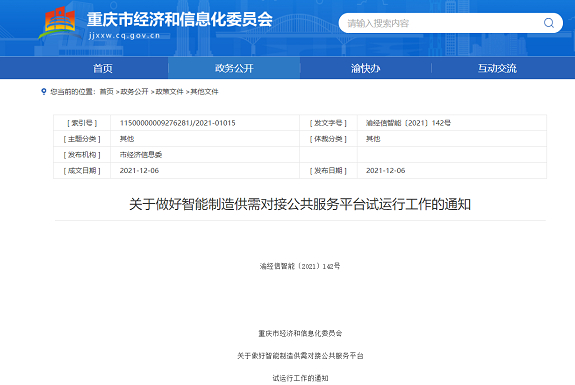
Task: Click the 政务公开 breadcrumb link
Action: pyautogui.click(x=134, y=92)
